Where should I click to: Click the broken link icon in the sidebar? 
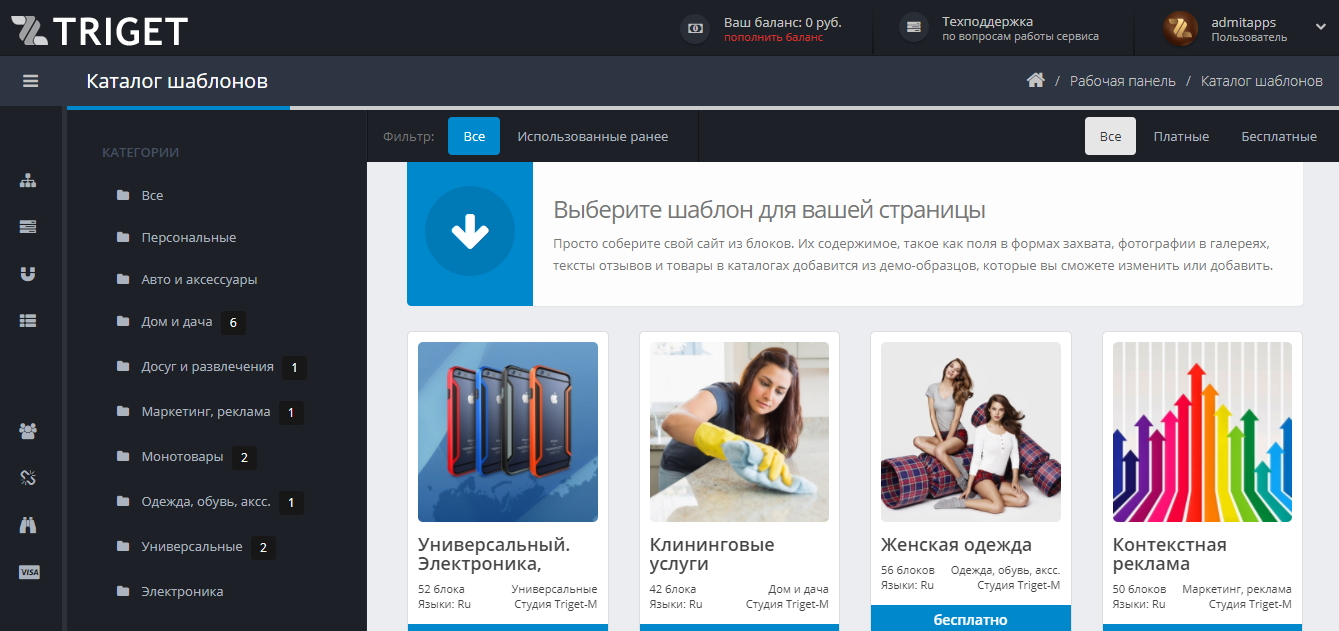(28, 477)
